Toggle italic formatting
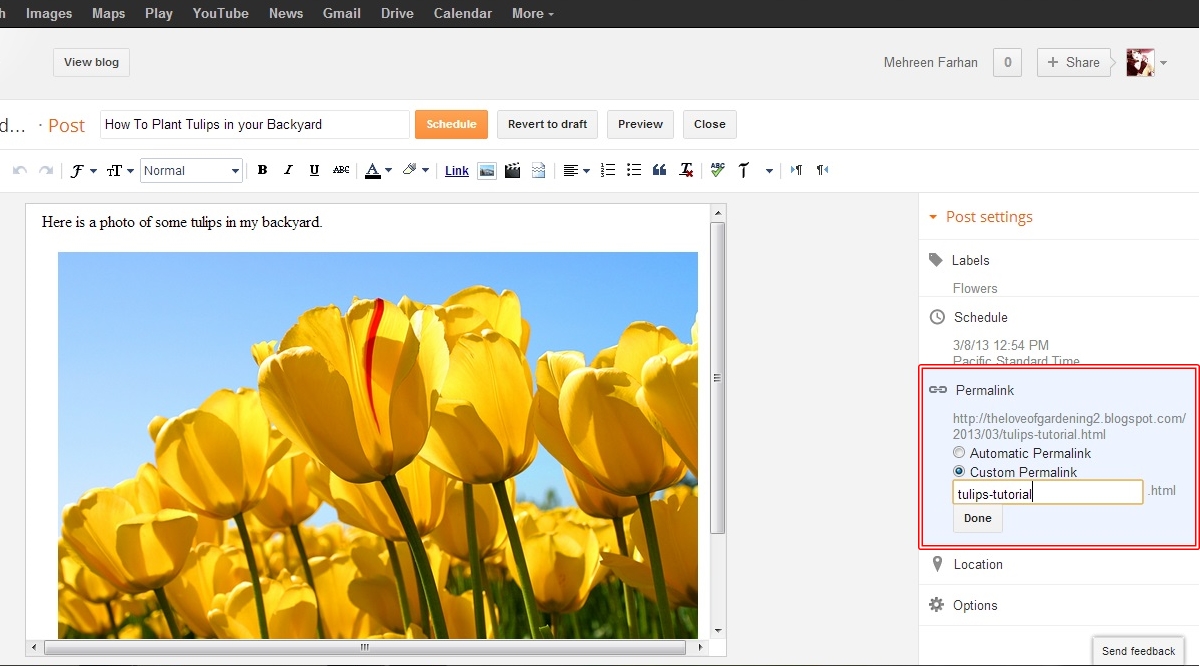 [x=287, y=170]
